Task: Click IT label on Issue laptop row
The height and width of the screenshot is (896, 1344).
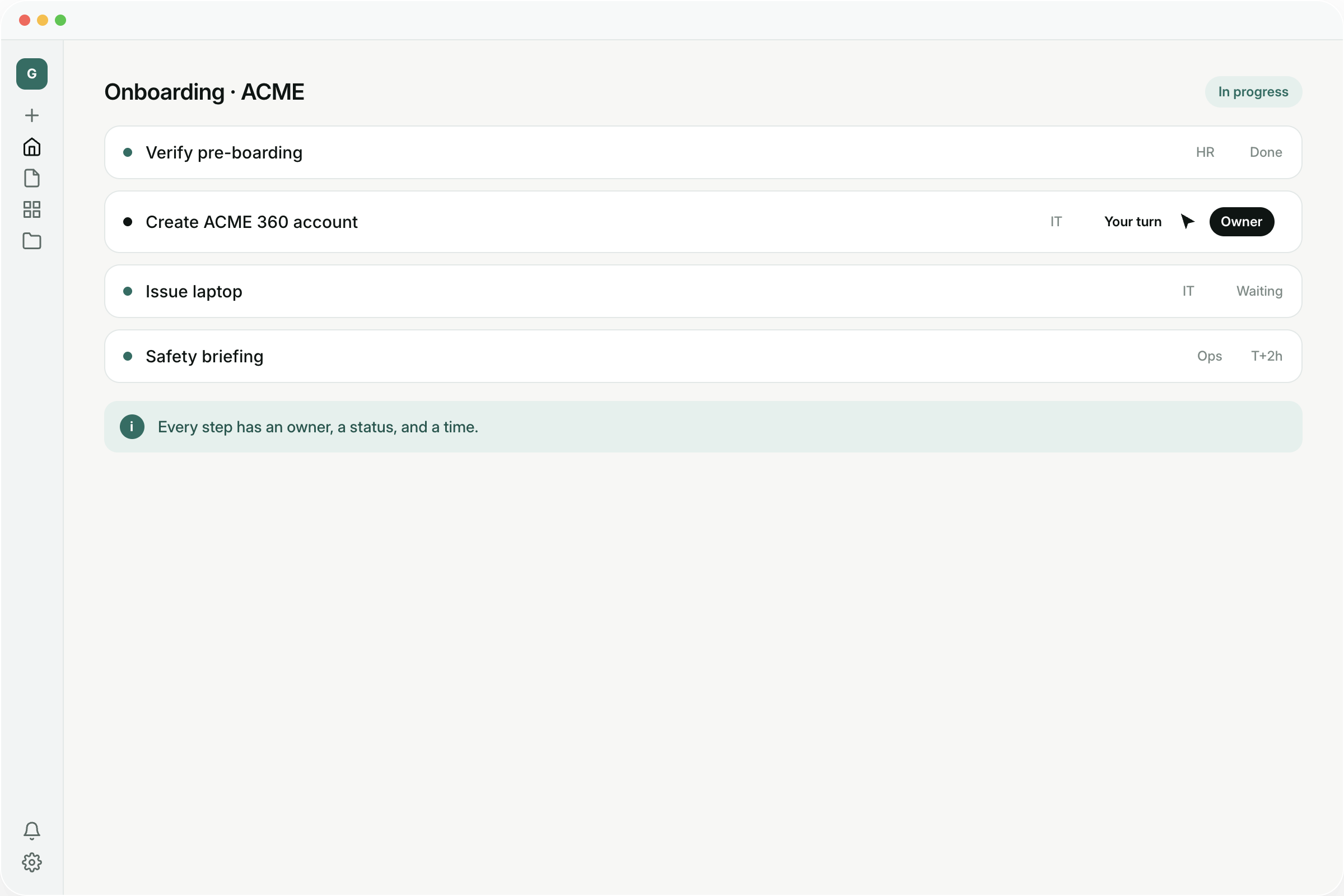Action: [x=1188, y=291]
